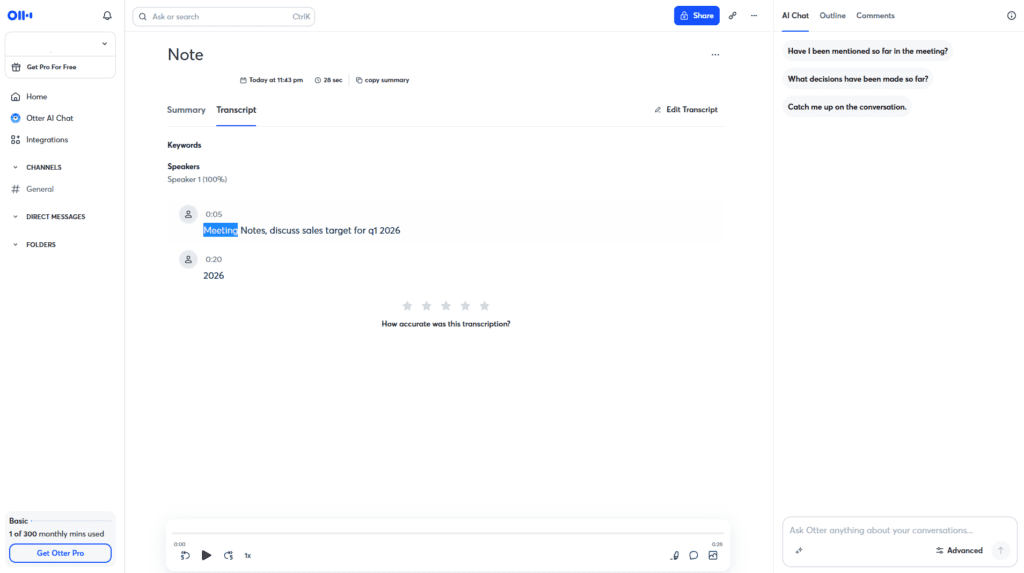Collapse the Direct Messages section

[x=16, y=217]
